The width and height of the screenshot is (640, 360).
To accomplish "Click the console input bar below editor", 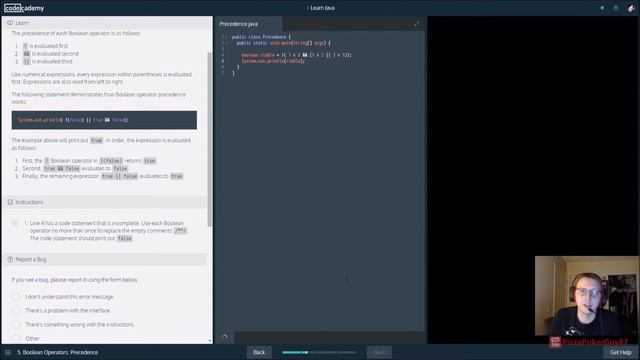I will [x=329, y=338].
